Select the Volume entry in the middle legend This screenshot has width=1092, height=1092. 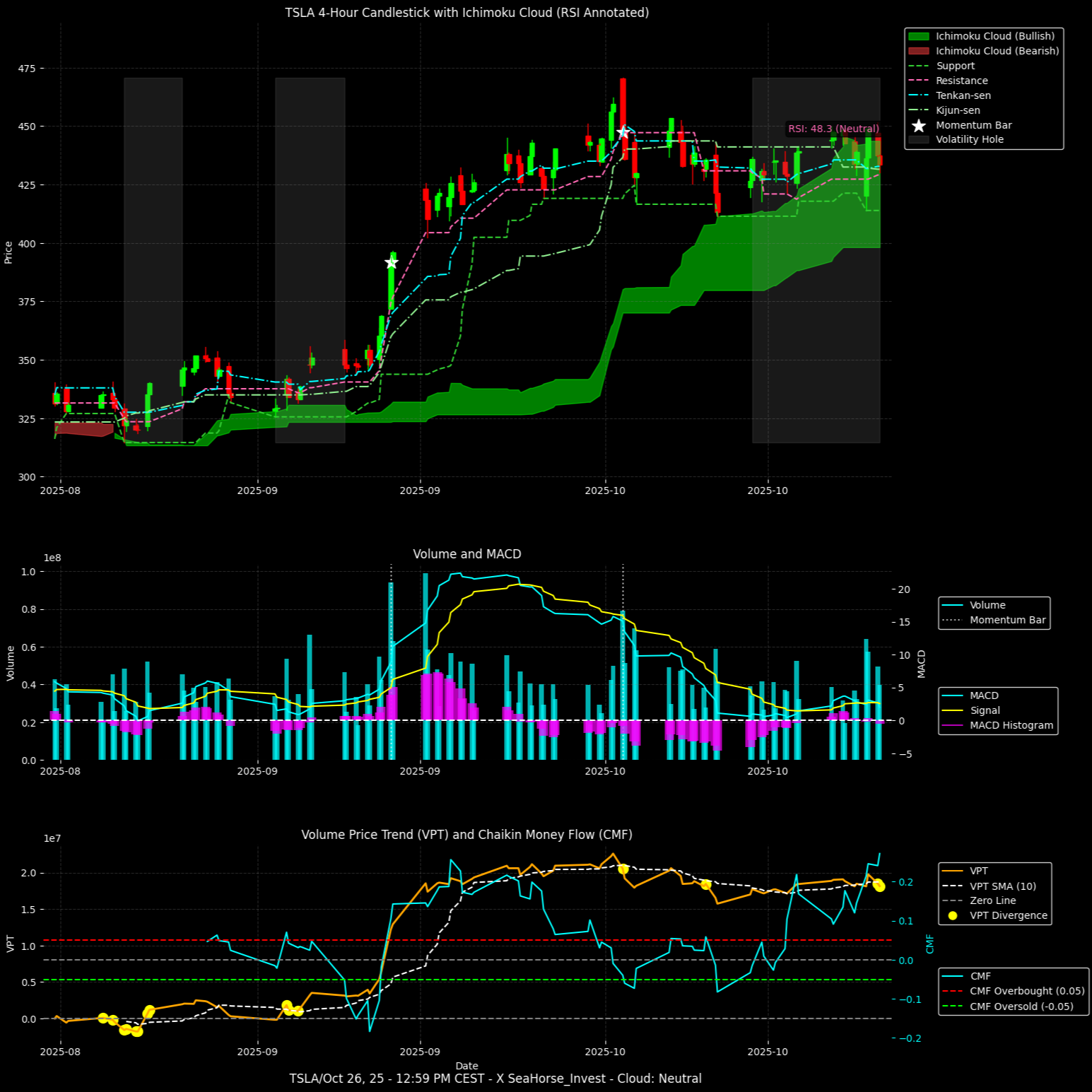coord(973,605)
